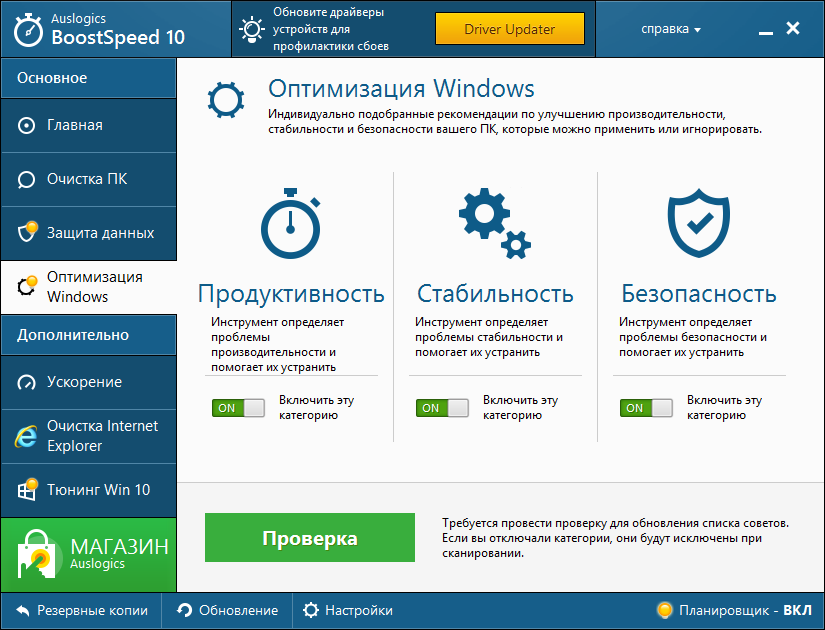Open Резервные копии from the bottom bar
The height and width of the screenshot is (630, 825).
80,610
